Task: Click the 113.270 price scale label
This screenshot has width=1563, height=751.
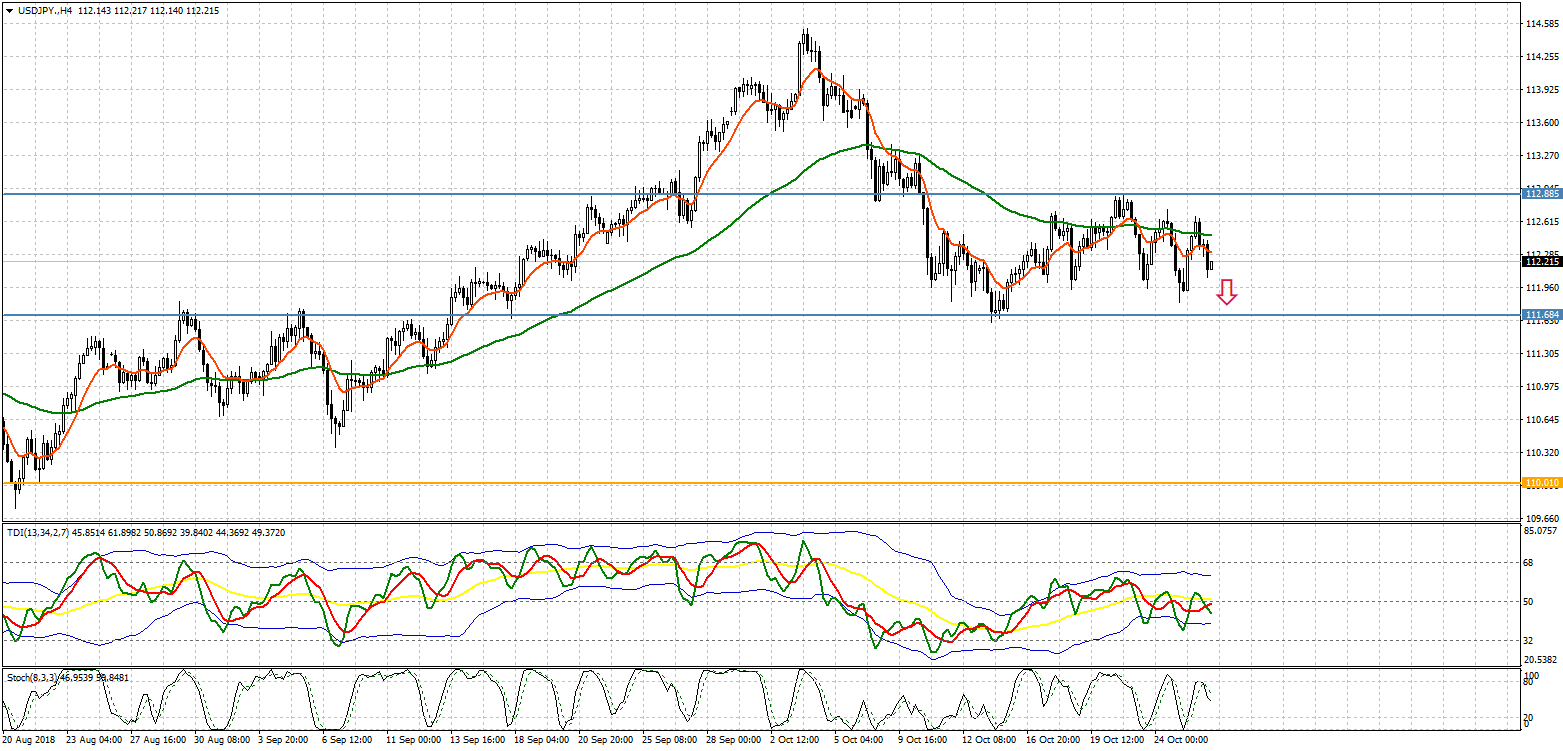Action: tap(1540, 156)
